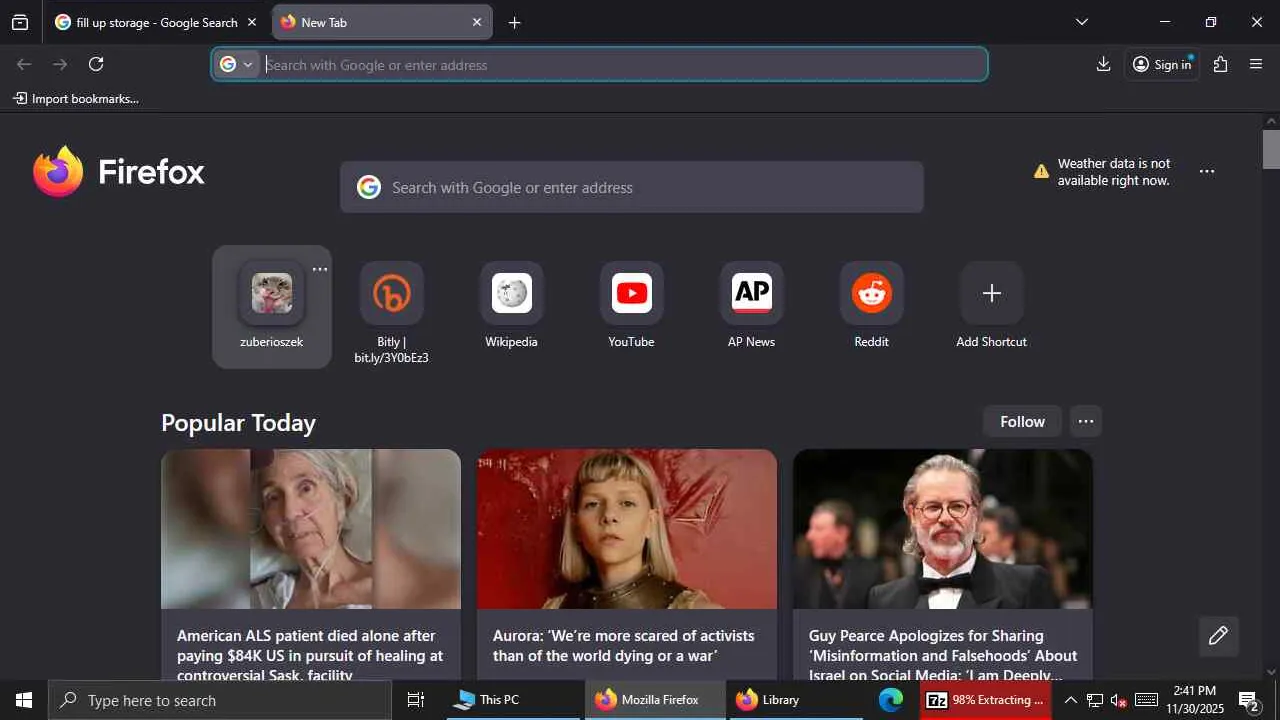The width and height of the screenshot is (1280, 720).
Task: Open Task View on the taskbar
Action: (416, 700)
